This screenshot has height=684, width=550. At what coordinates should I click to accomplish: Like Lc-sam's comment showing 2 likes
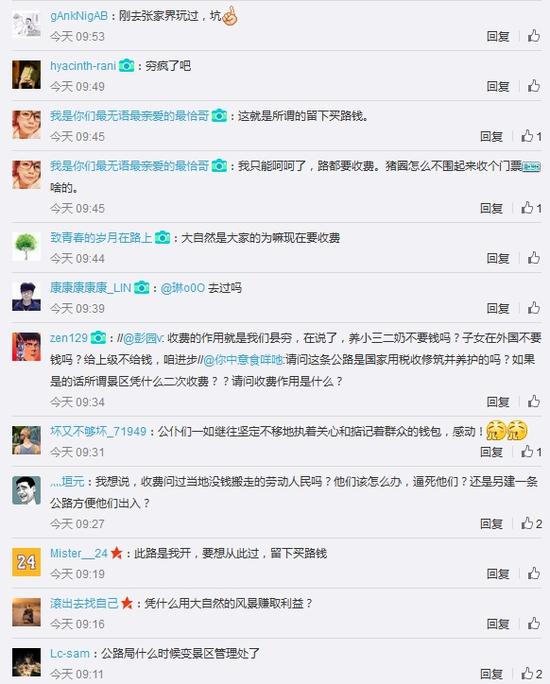click(x=532, y=673)
